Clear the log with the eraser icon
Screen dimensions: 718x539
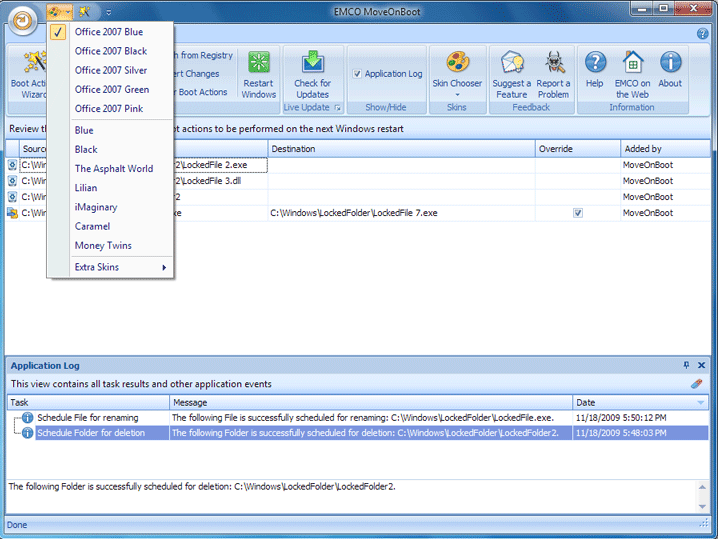(696, 384)
